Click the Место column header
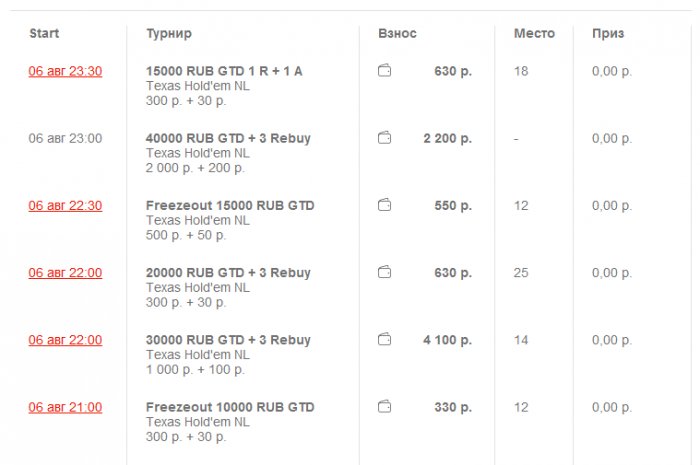700x465 pixels. (534, 33)
